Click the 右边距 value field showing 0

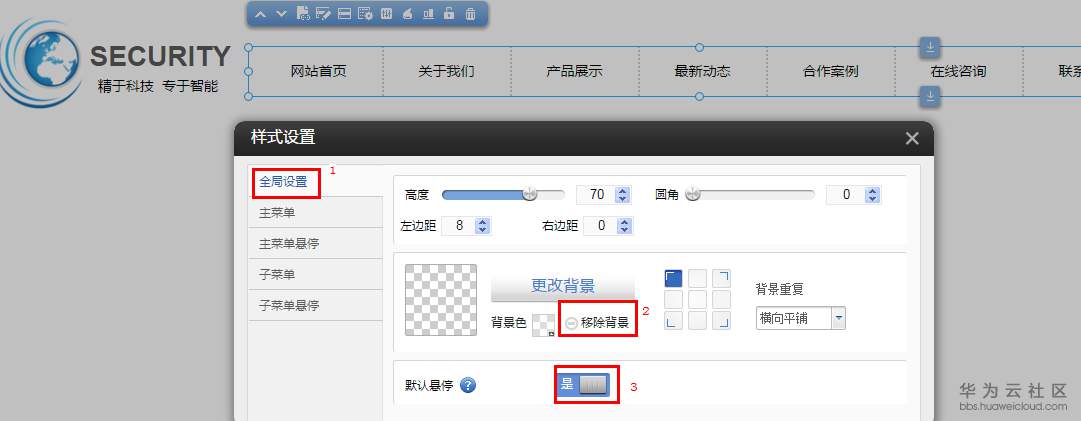point(600,225)
